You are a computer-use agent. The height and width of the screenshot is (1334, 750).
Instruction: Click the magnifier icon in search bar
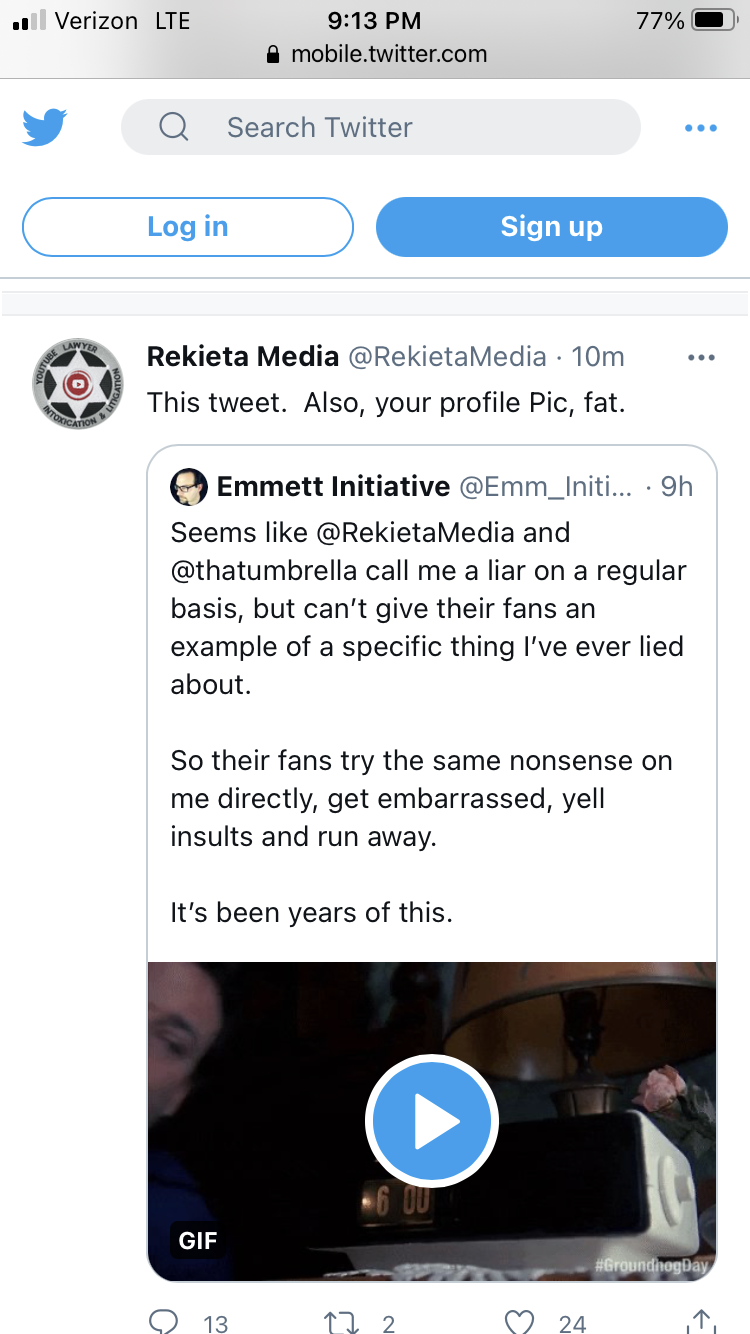pos(174,127)
